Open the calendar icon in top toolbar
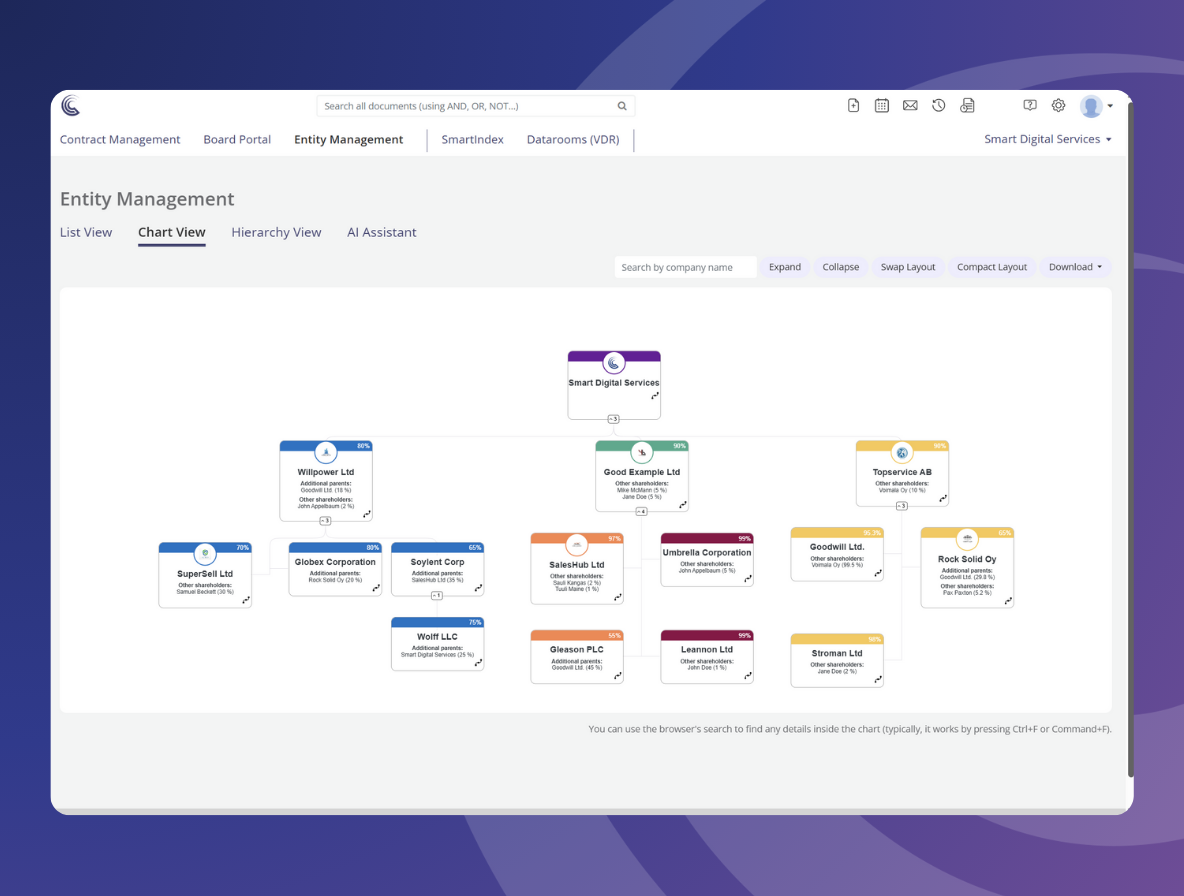 point(881,105)
